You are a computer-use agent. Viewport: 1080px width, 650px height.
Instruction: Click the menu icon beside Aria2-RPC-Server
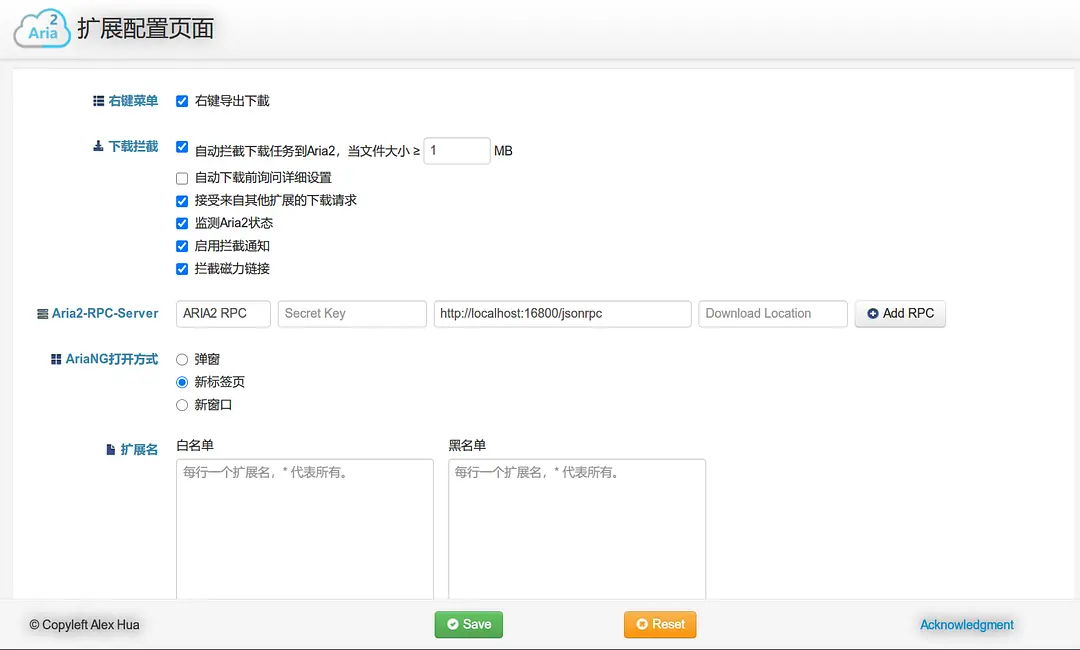44,313
